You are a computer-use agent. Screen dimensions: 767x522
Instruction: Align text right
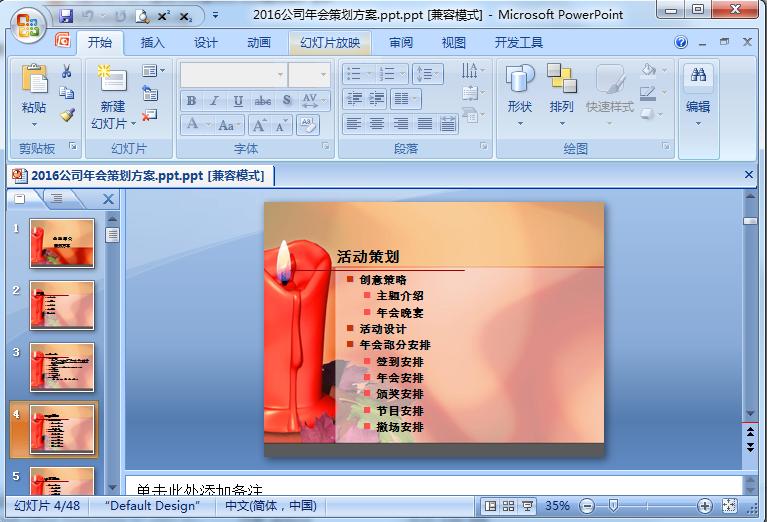click(x=401, y=123)
